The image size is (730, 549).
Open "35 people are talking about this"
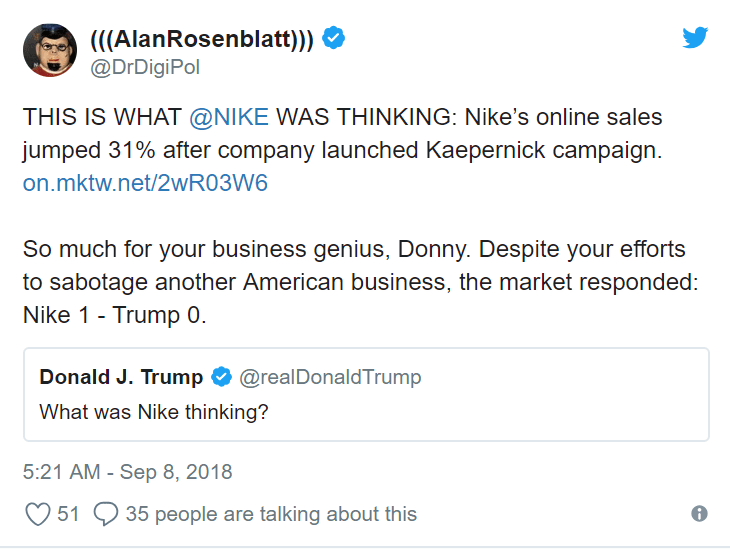point(270,514)
